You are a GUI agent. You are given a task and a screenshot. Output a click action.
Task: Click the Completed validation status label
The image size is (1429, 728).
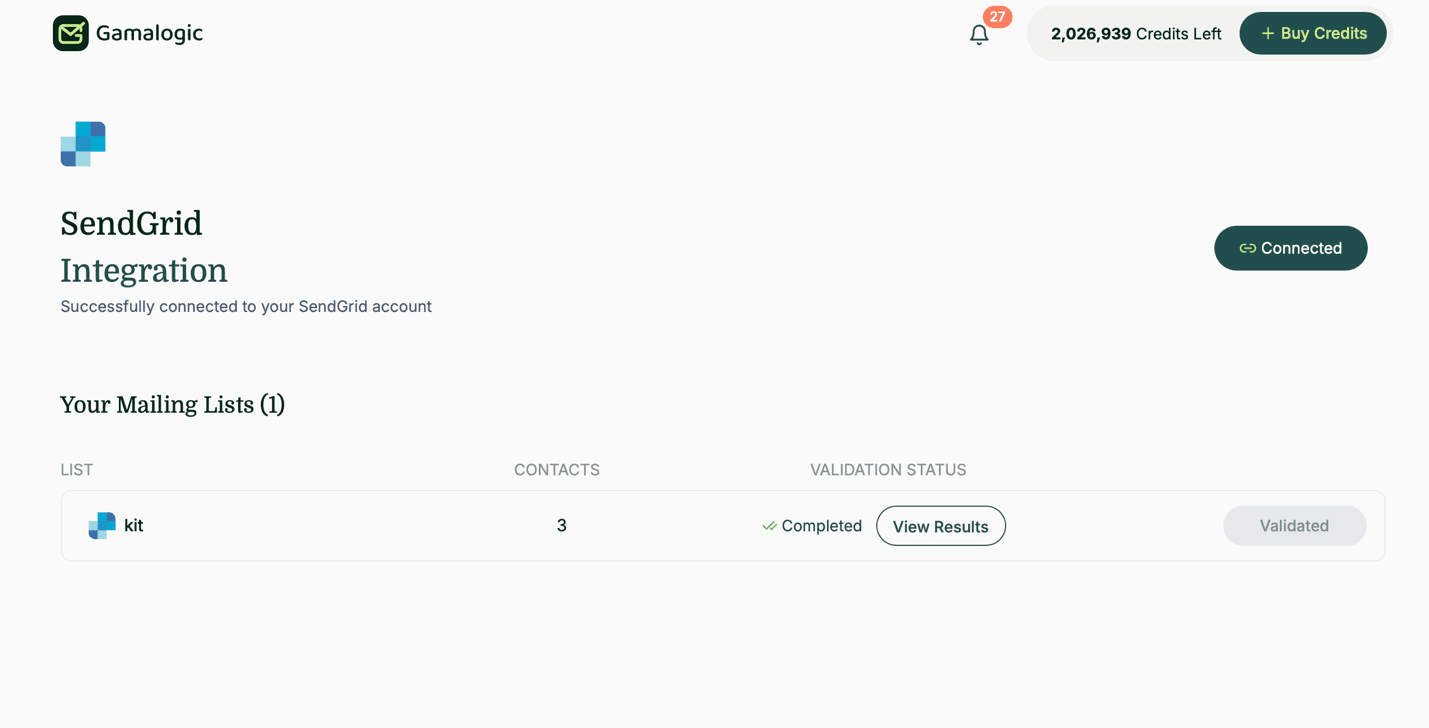(x=822, y=525)
